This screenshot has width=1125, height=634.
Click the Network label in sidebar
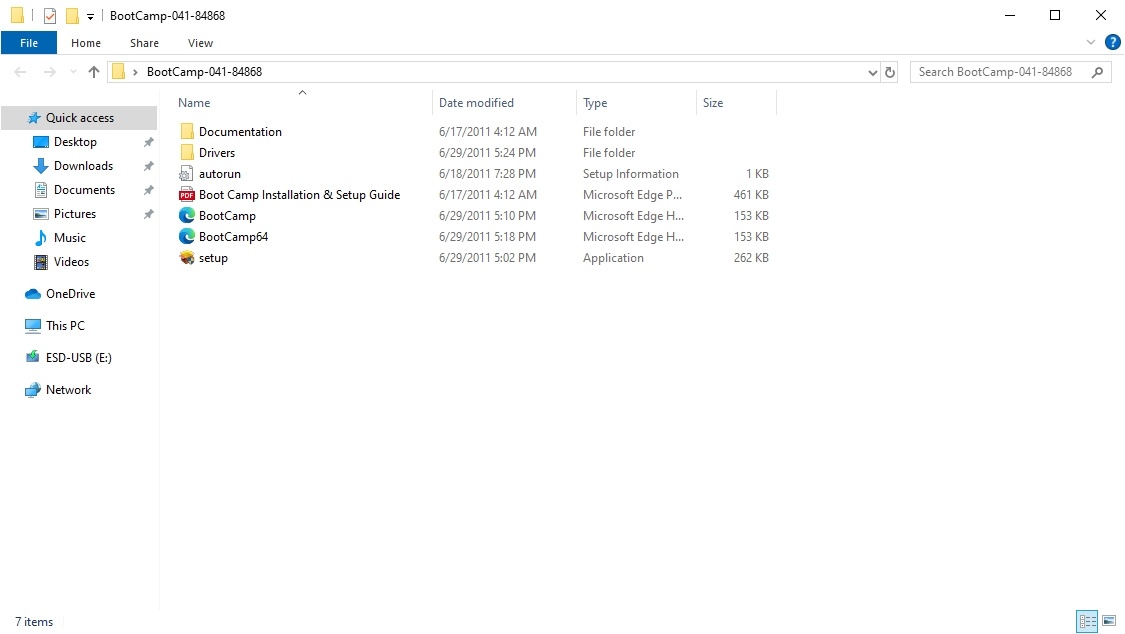point(68,390)
